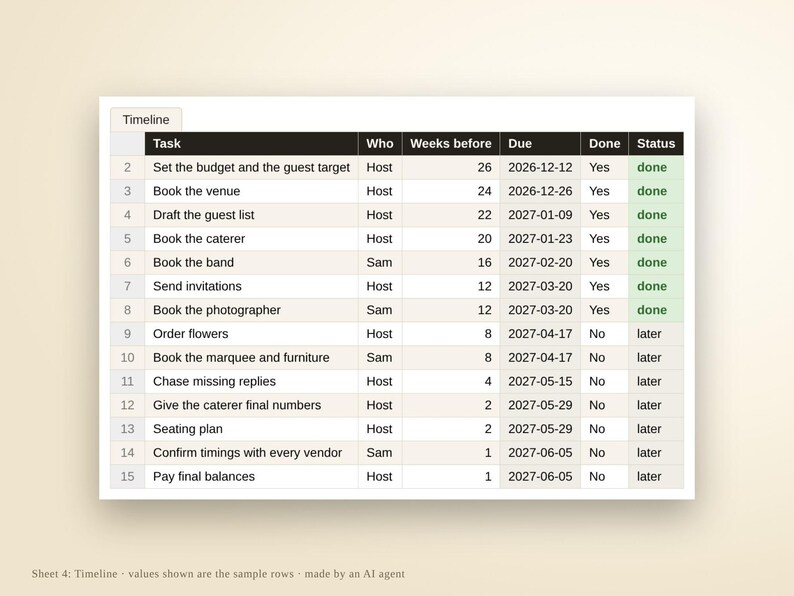Select row number 15
The width and height of the screenshot is (794, 596).
(x=128, y=477)
